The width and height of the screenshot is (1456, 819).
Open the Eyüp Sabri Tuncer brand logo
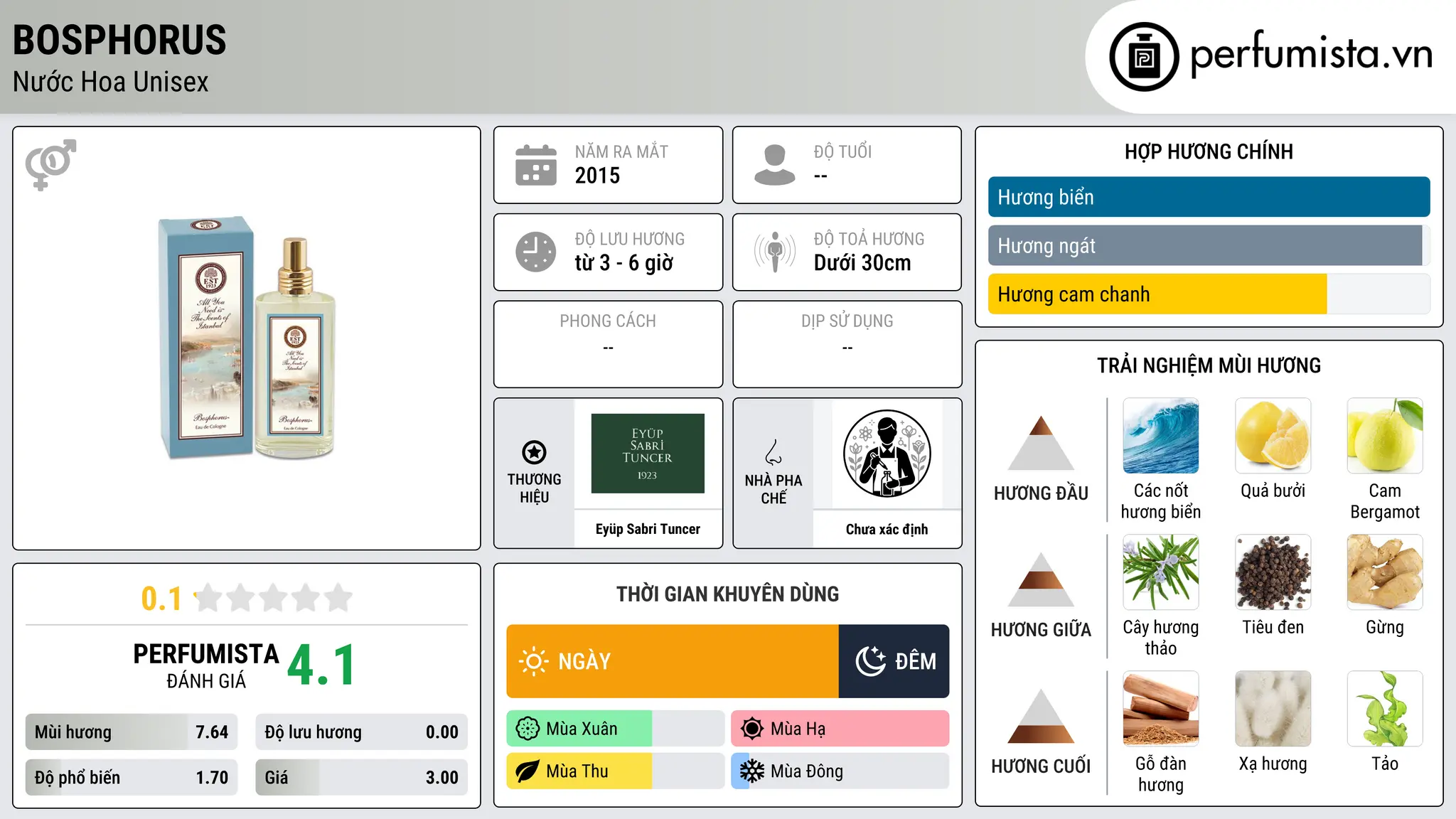coord(648,454)
